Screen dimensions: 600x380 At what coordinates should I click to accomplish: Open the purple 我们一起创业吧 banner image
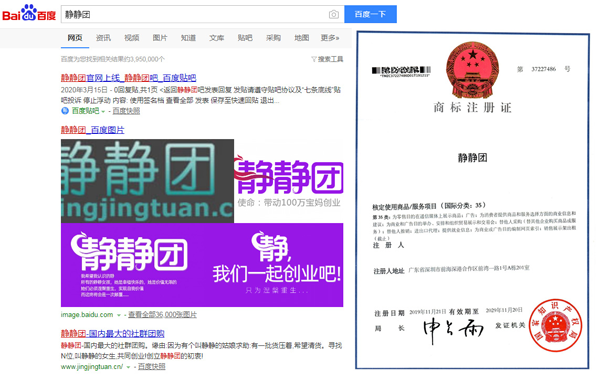pyautogui.click(x=202, y=265)
